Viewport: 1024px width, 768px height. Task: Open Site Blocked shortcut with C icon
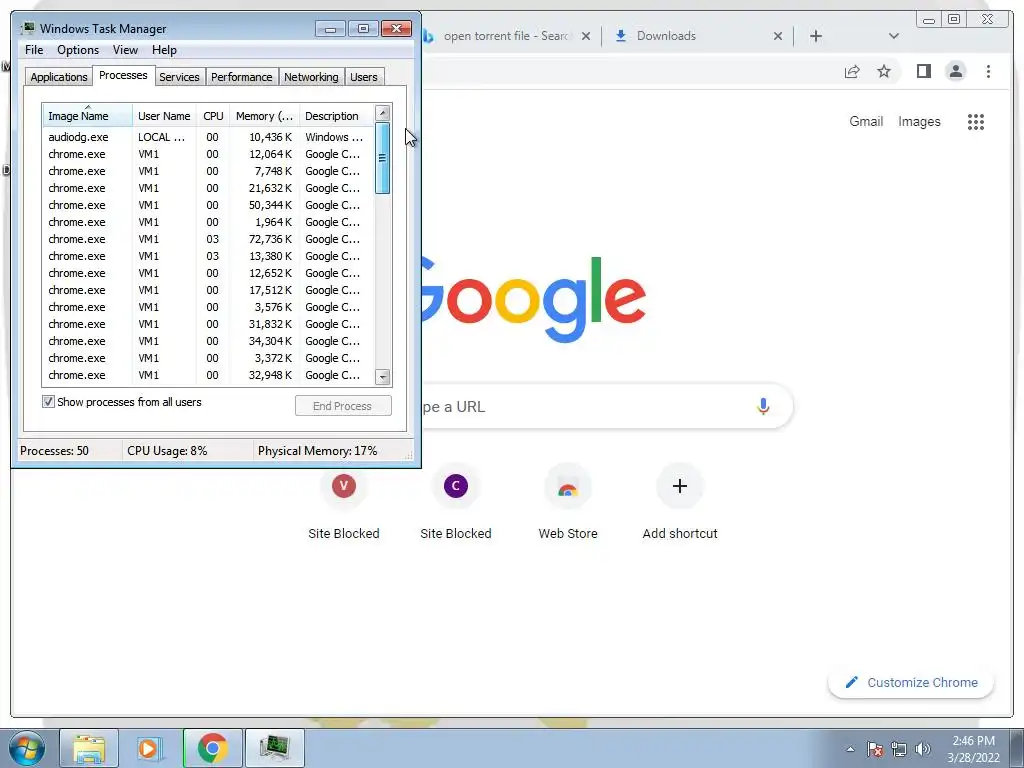point(456,487)
